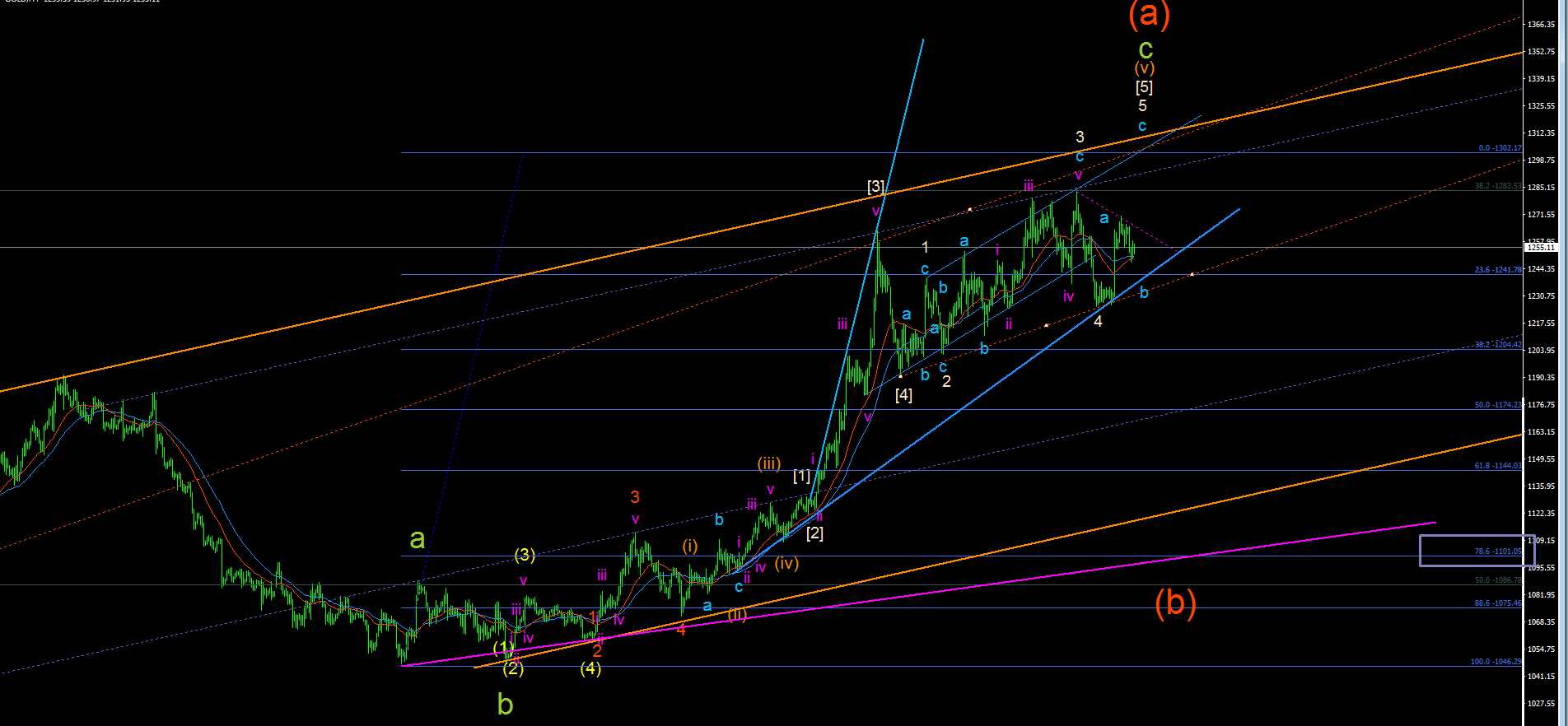Select the large orange (b) wave label
This screenshot has width=1568, height=726.
tap(1175, 603)
